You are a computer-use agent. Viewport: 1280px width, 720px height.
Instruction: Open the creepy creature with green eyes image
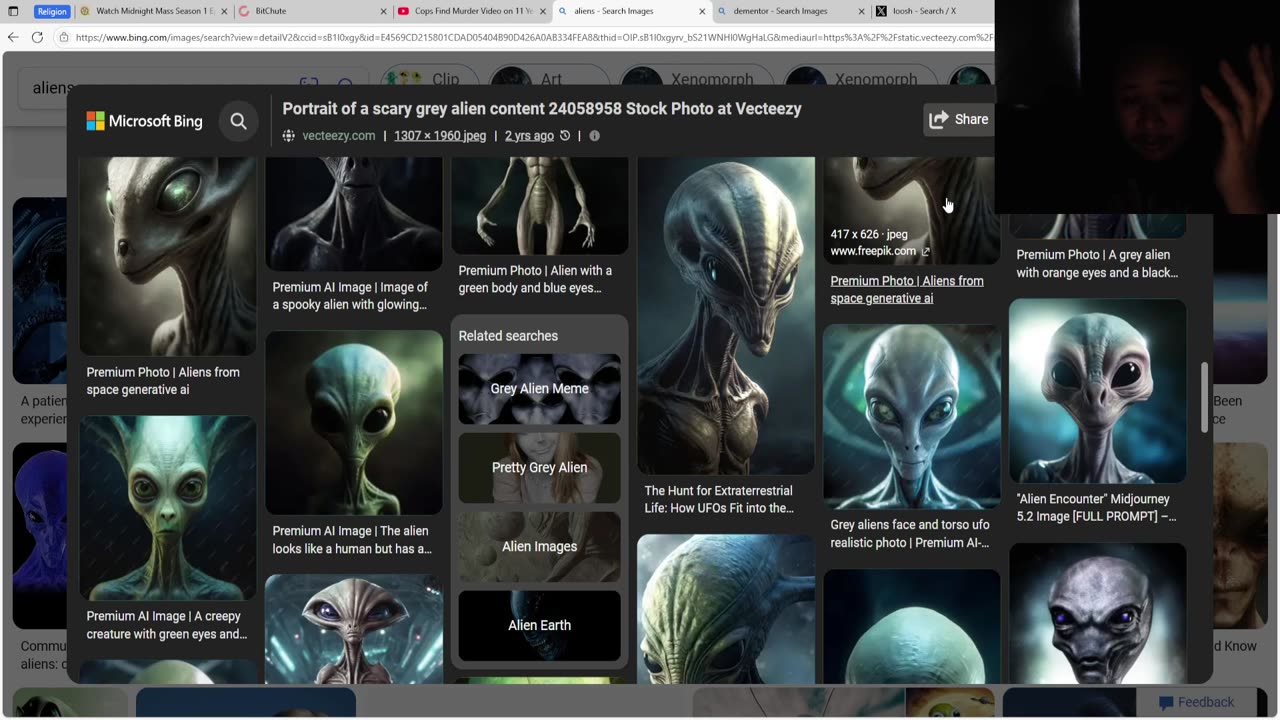click(x=168, y=508)
